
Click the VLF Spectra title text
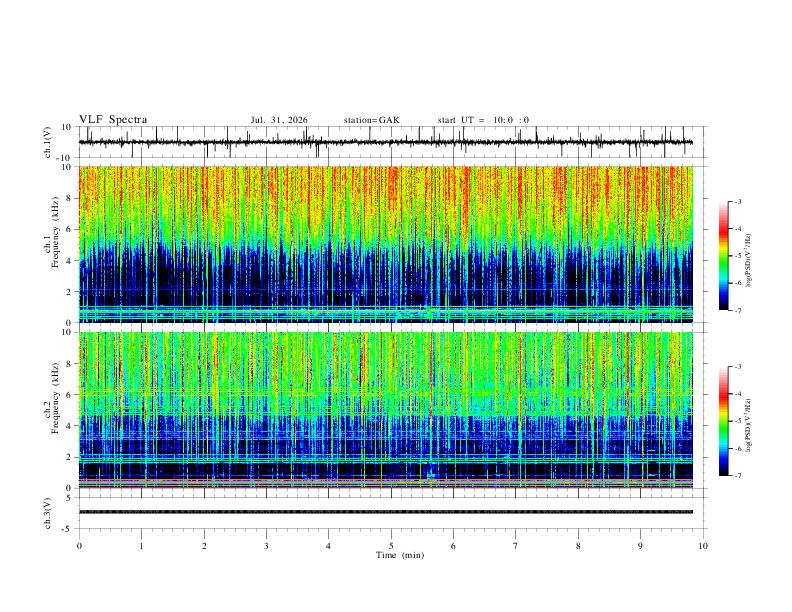113,120
